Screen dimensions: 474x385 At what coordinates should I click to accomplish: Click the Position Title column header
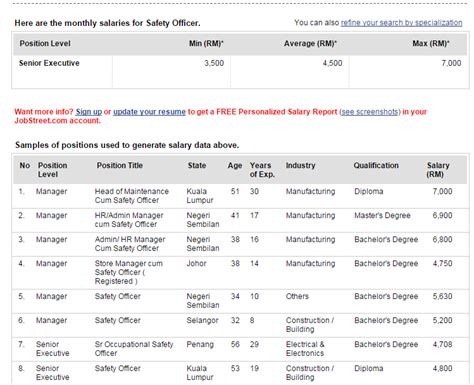point(120,165)
